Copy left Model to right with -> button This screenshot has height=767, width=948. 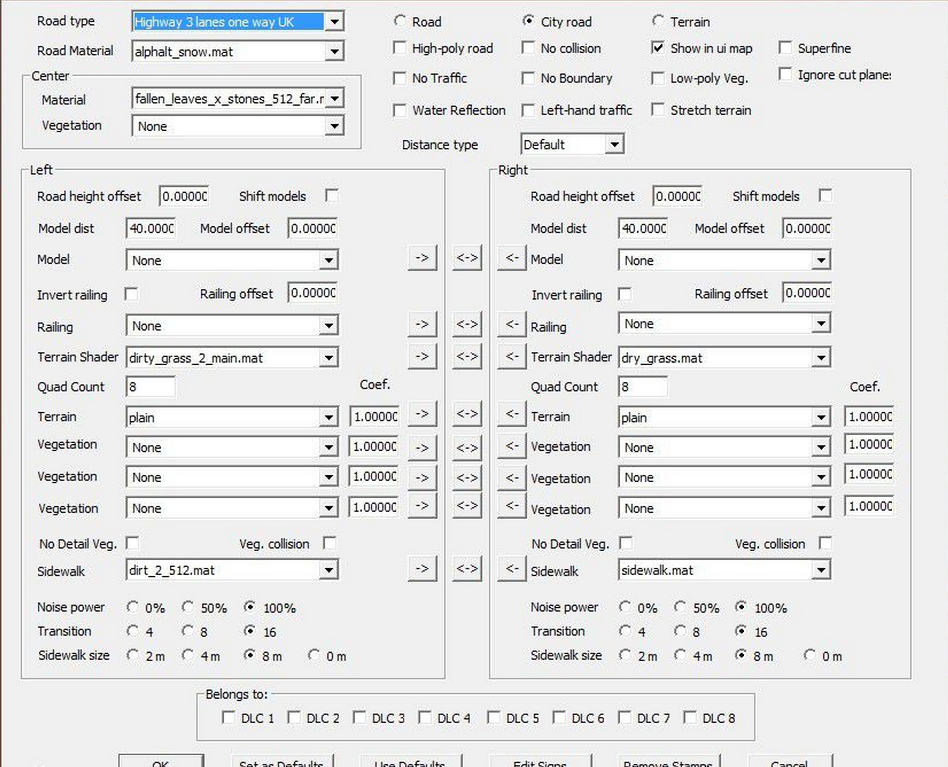[x=422, y=258]
